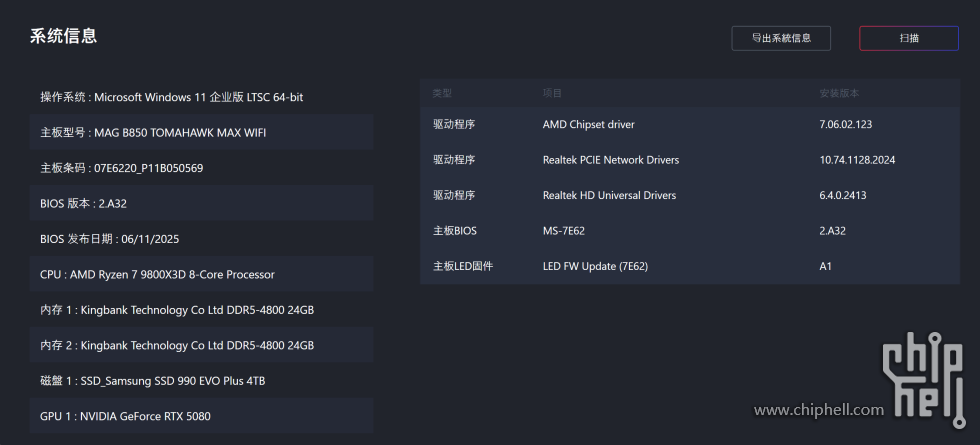Click the 2.A32 version cell in the table

pyautogui.click(x=832, y=231)
